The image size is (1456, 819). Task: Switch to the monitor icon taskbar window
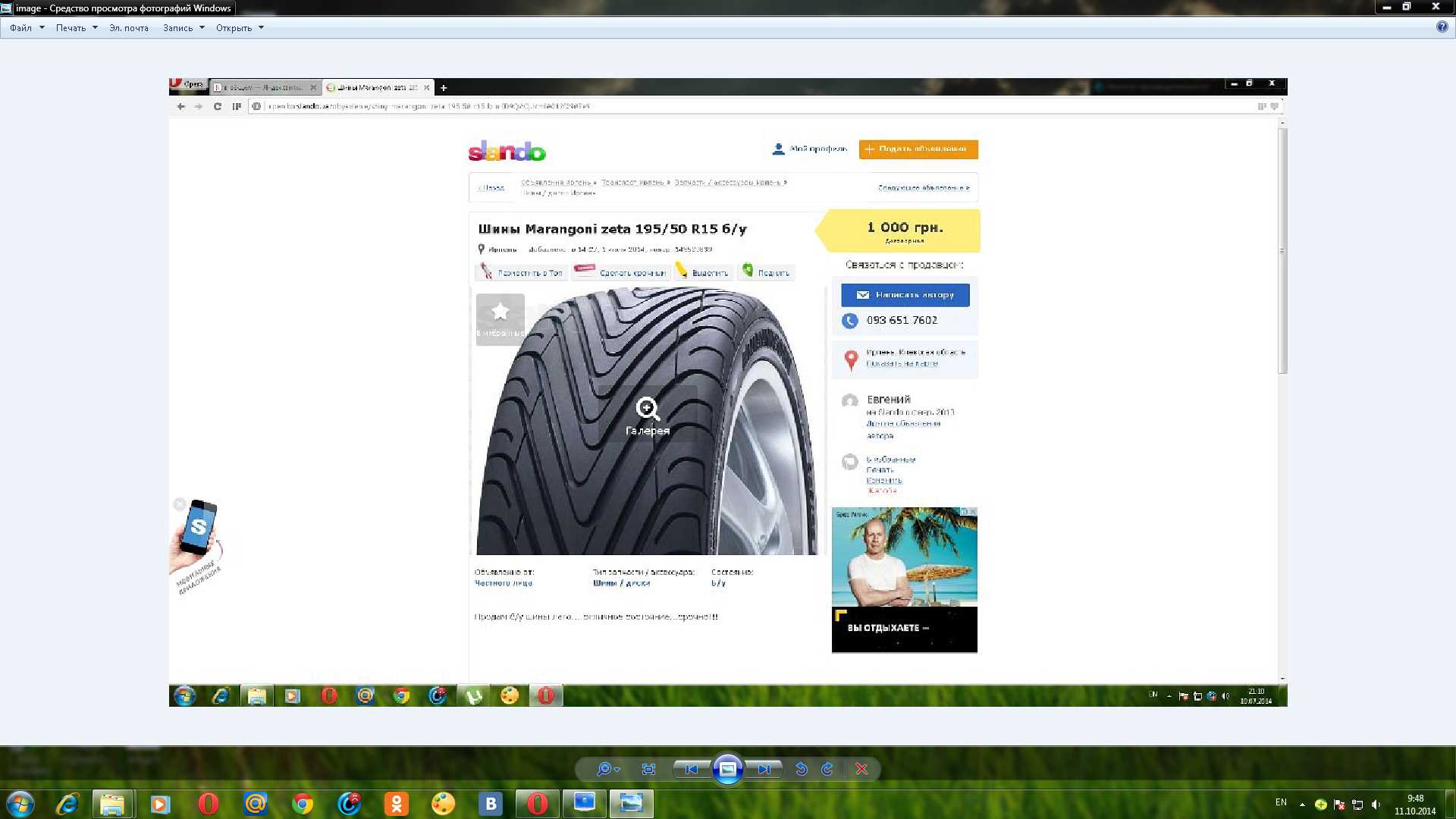tap(585, 804)
